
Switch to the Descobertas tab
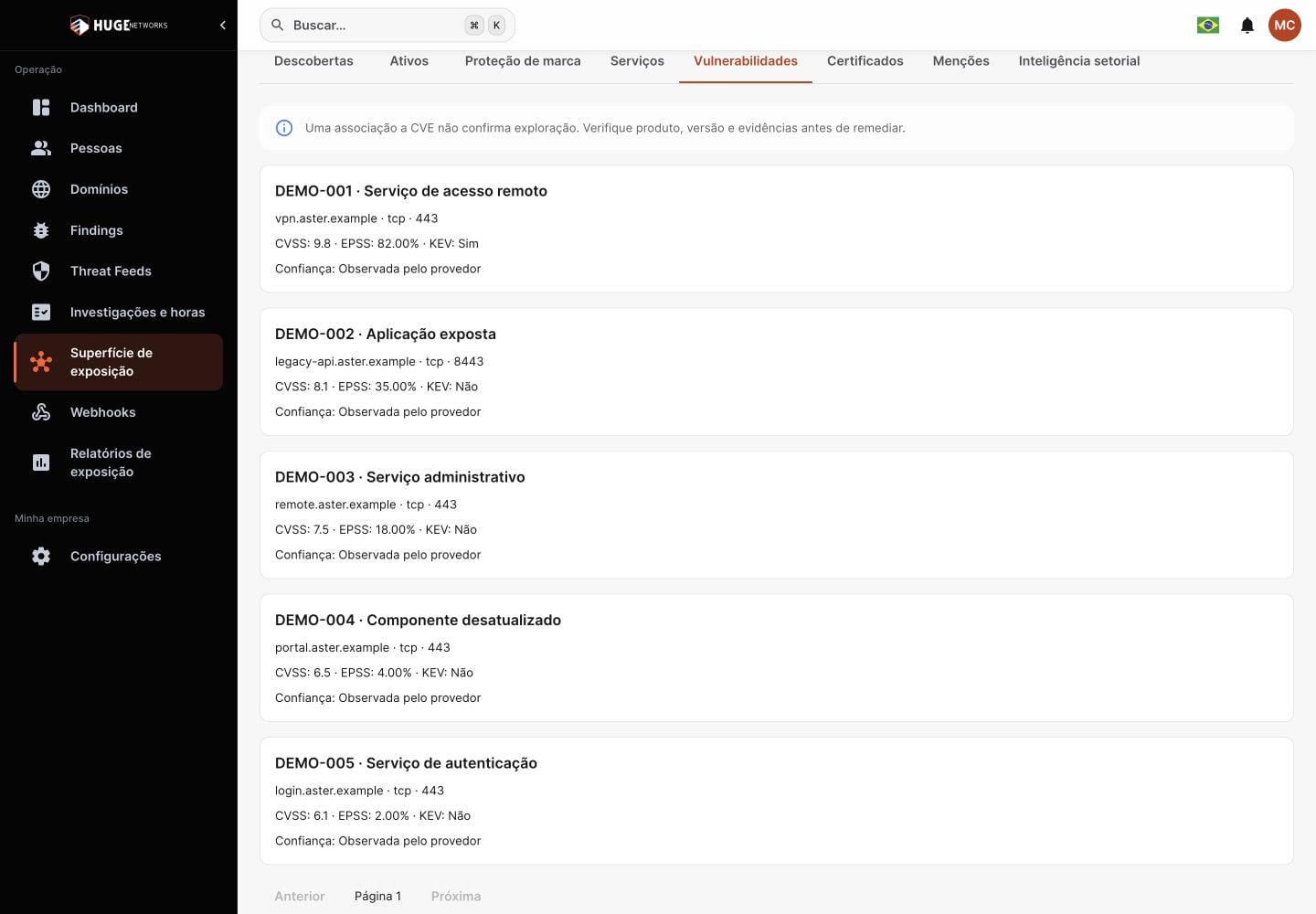tap(313, 61)
